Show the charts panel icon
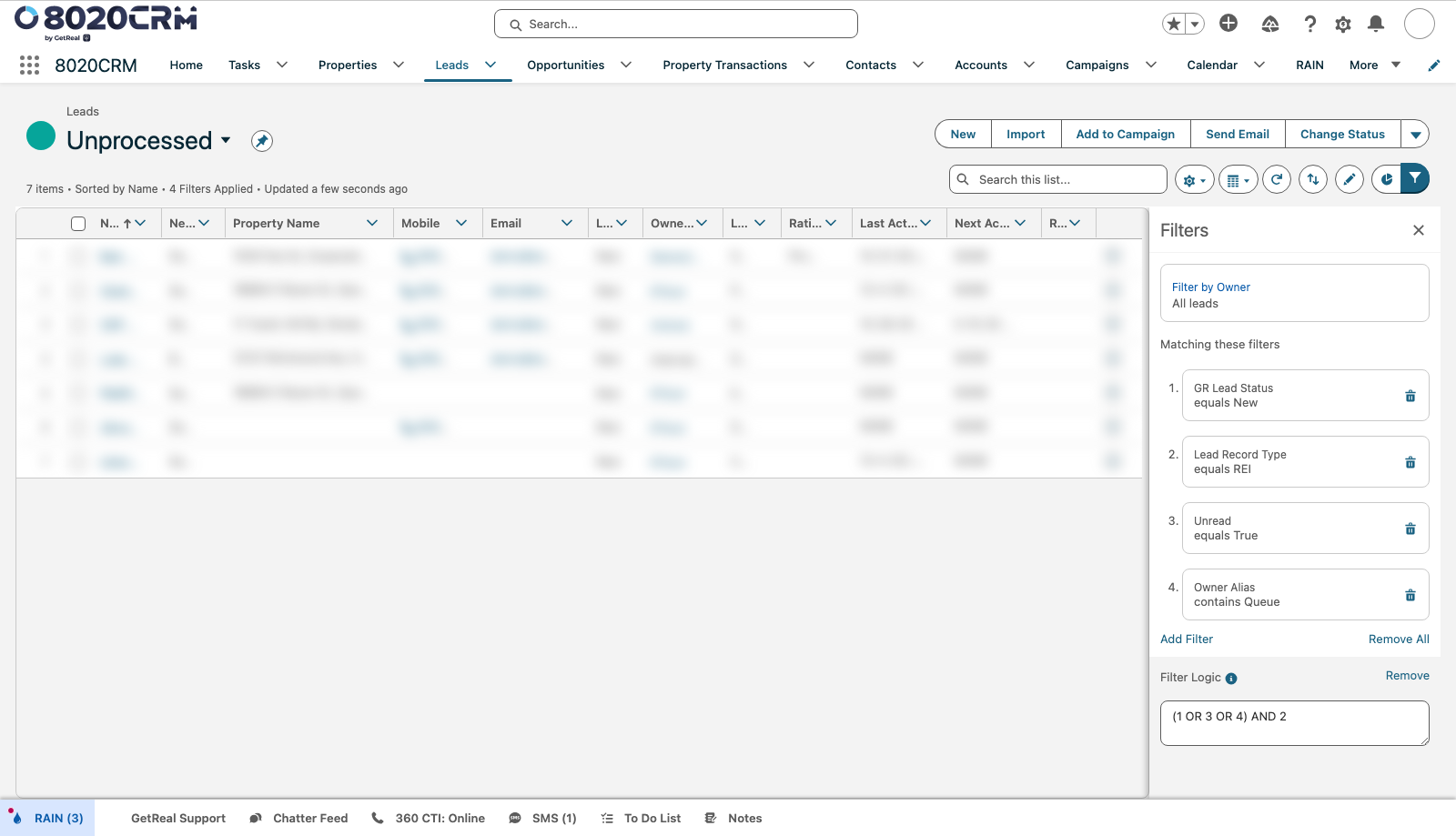 (1386, 179)
